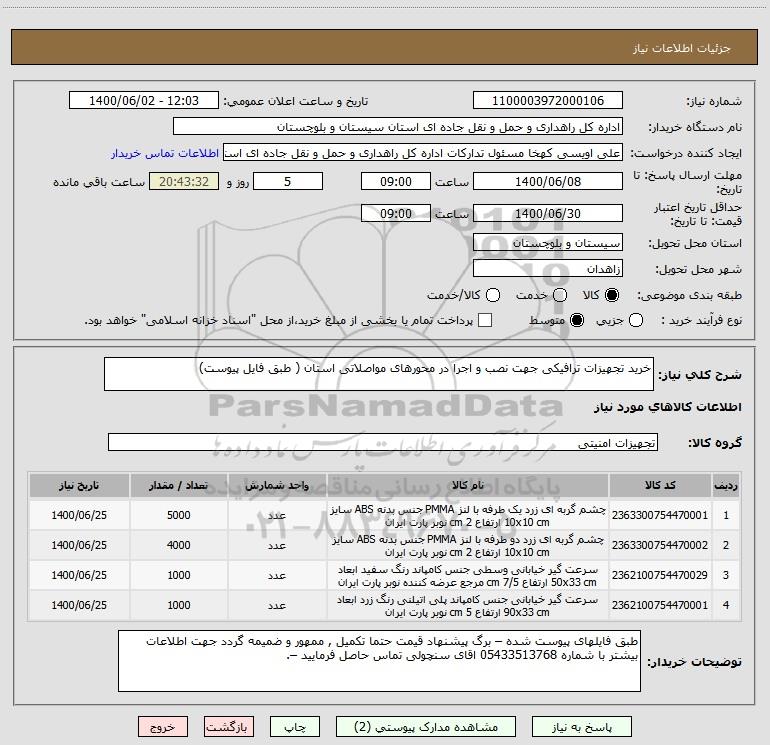Click the quantity 5000 cell
Screen dimensions: 770x745
pyautogui.click(x=179, y=515)
